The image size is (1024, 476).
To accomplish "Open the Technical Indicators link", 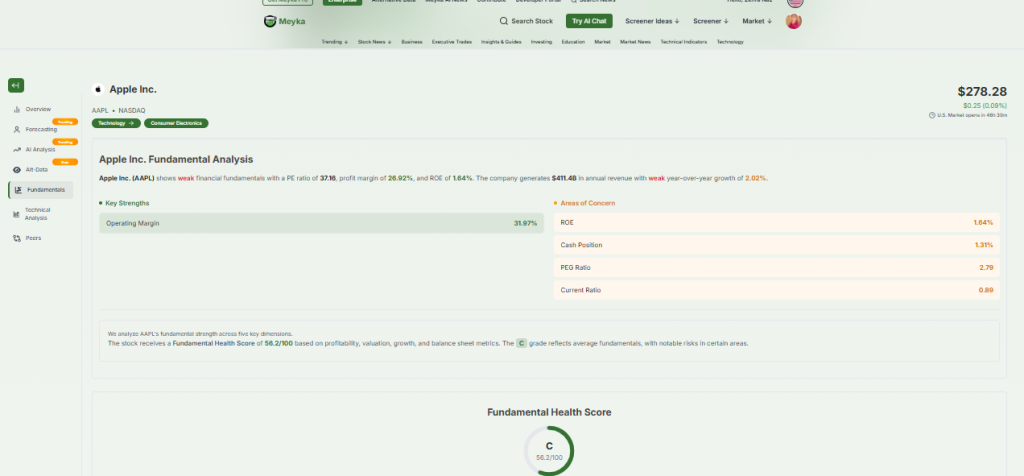I will (x=684, y=42).
